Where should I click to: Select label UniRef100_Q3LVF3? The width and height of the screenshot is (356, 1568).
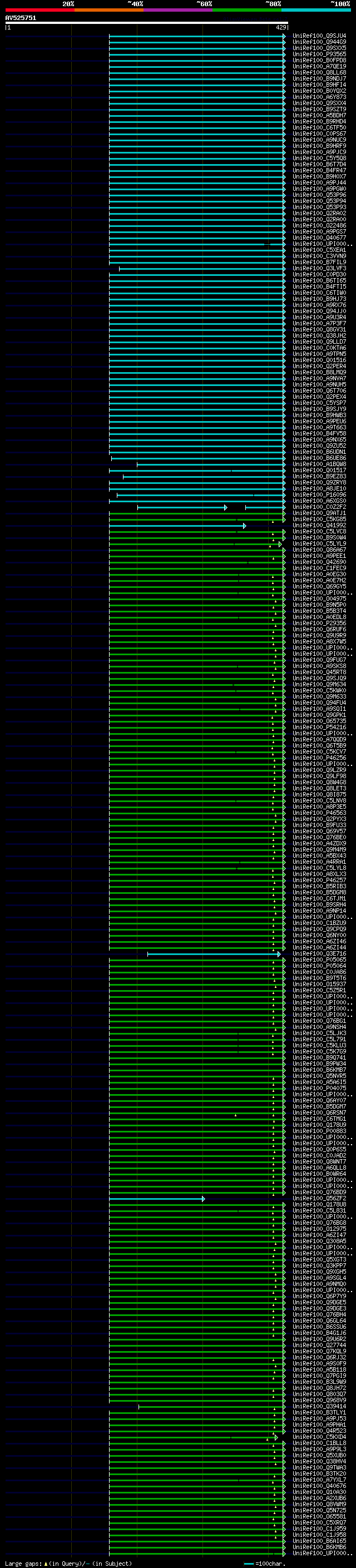tap(319, 269)
